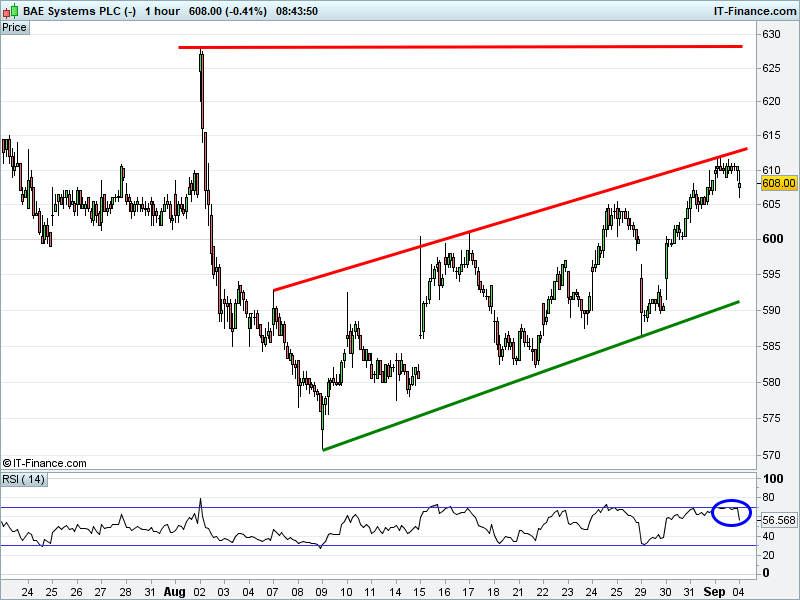
Task: Click the 09 date label on the time axis
Action: click(x=322, y=592)
